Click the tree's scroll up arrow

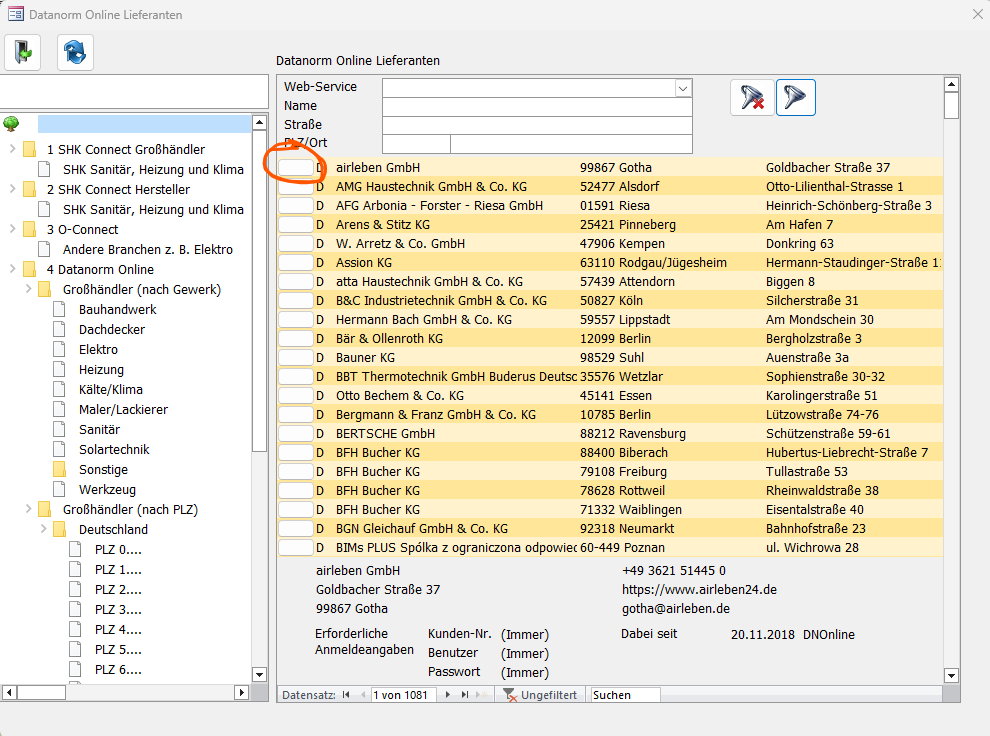tap(259, 122)
